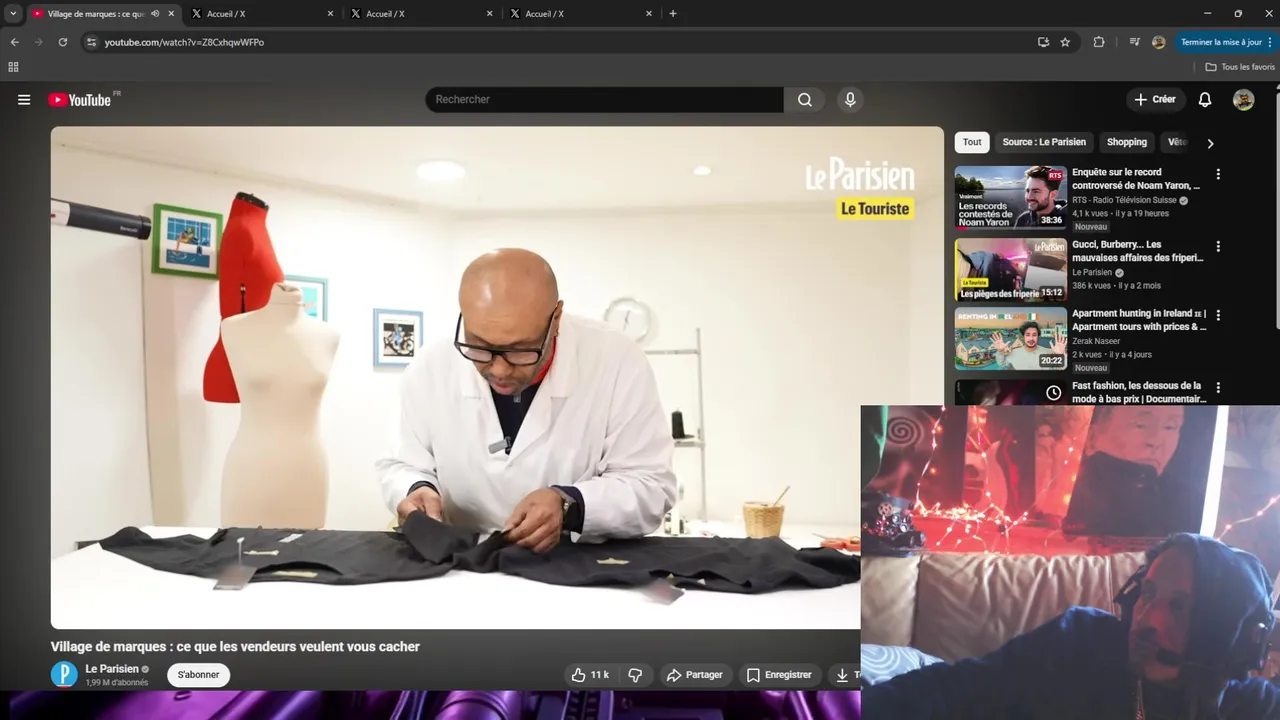Viewport: 1280px width, 720px height.
Task: Click the Partager button
Action: click(694, 675)
